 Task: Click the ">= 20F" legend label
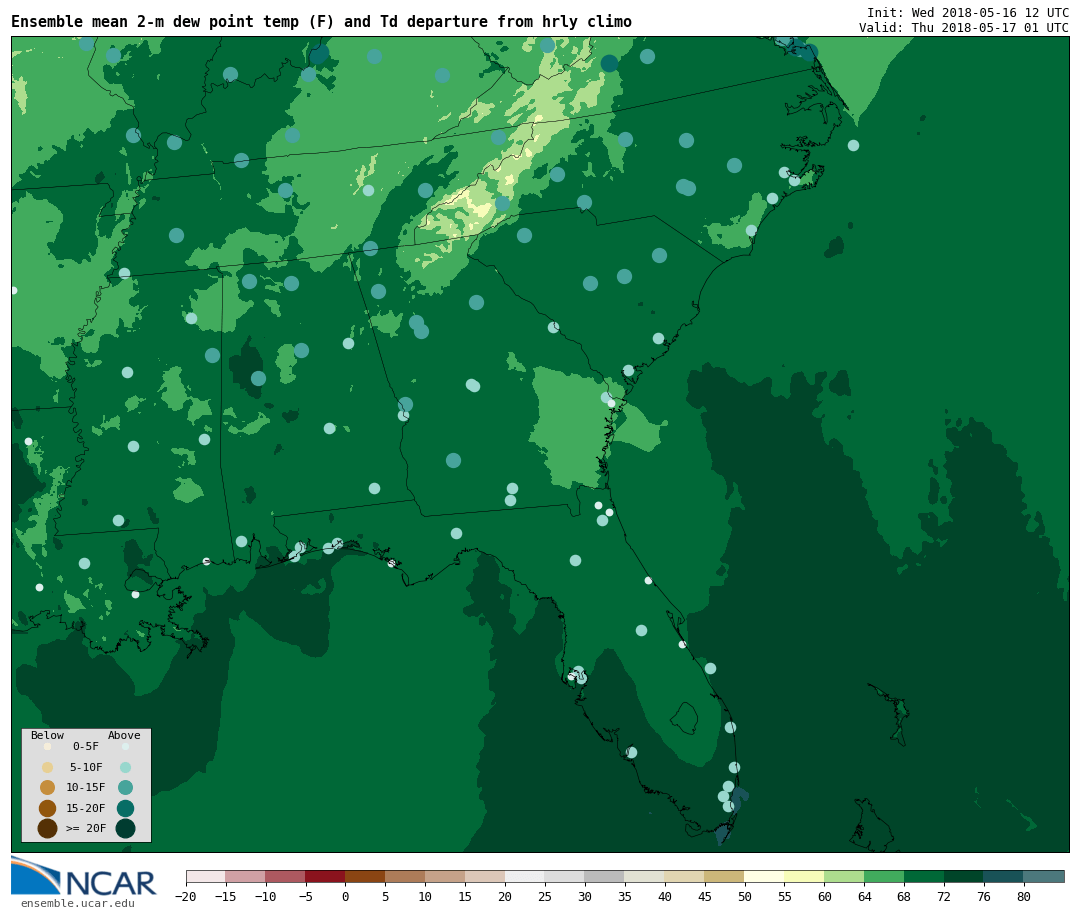[86, 828]
